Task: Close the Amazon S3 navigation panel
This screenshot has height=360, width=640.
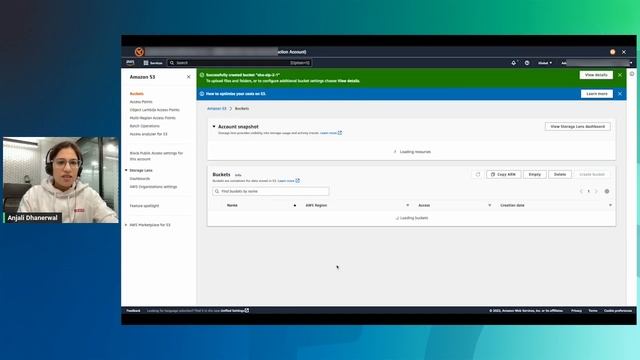Action: [x=189, y=77]
